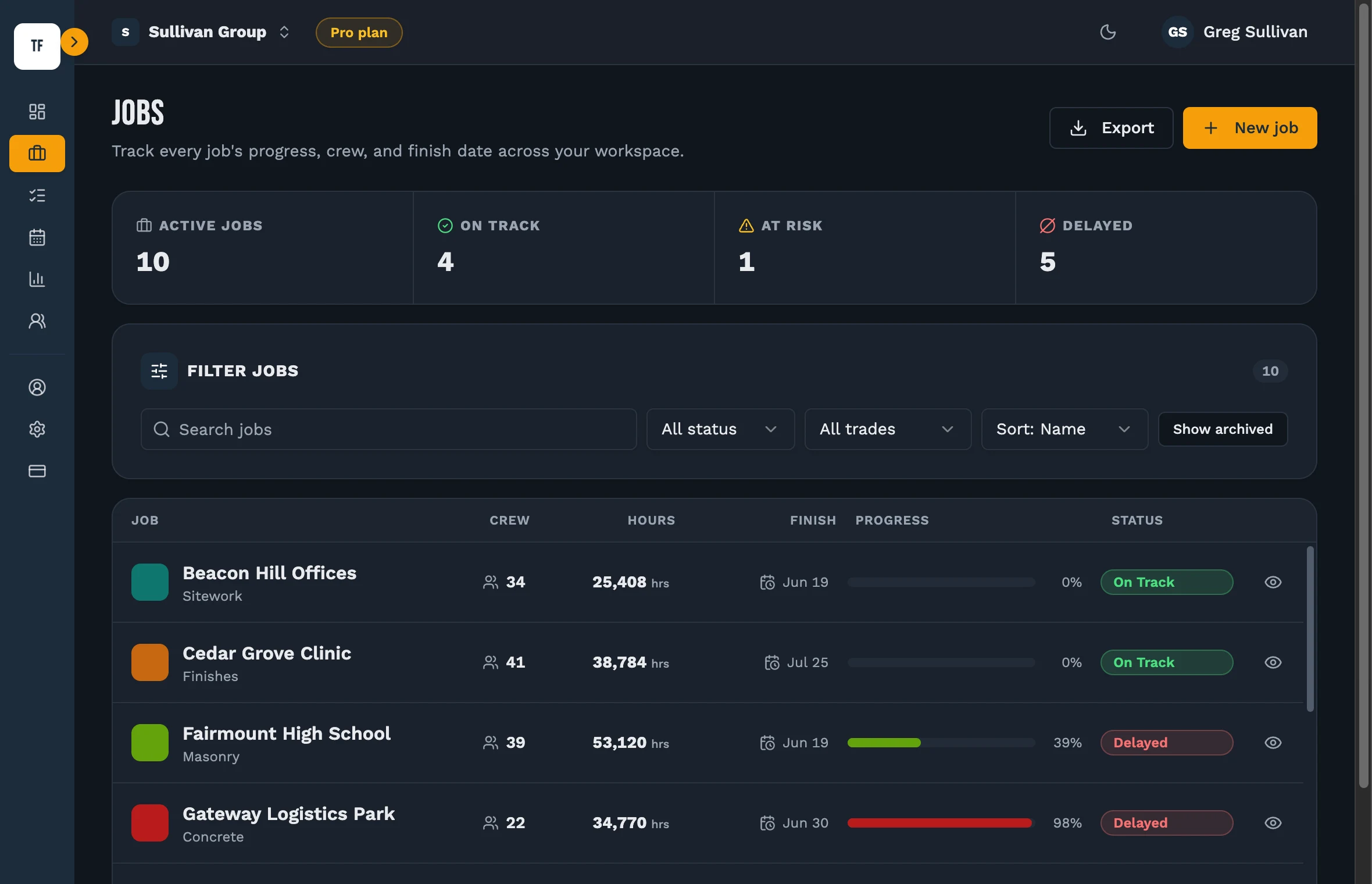
Task: Click the At Risk warning triangle icon
Action: point(746,226)
